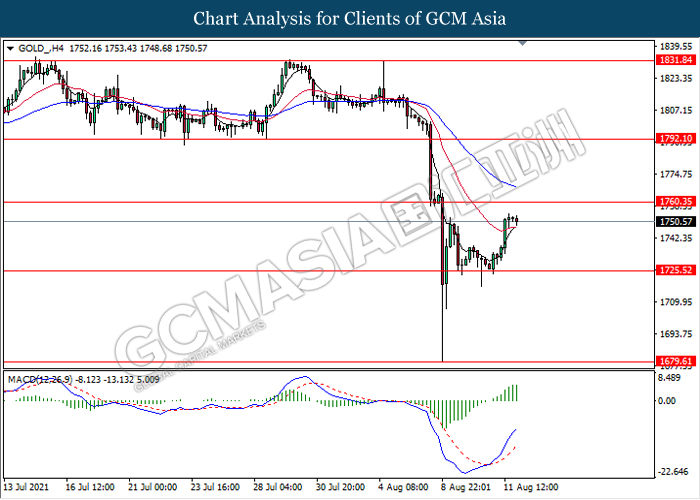Click the 30 Jul 20:00 time label
The width and height of the screenshot is (700, 500).
(x=341, y=487)
